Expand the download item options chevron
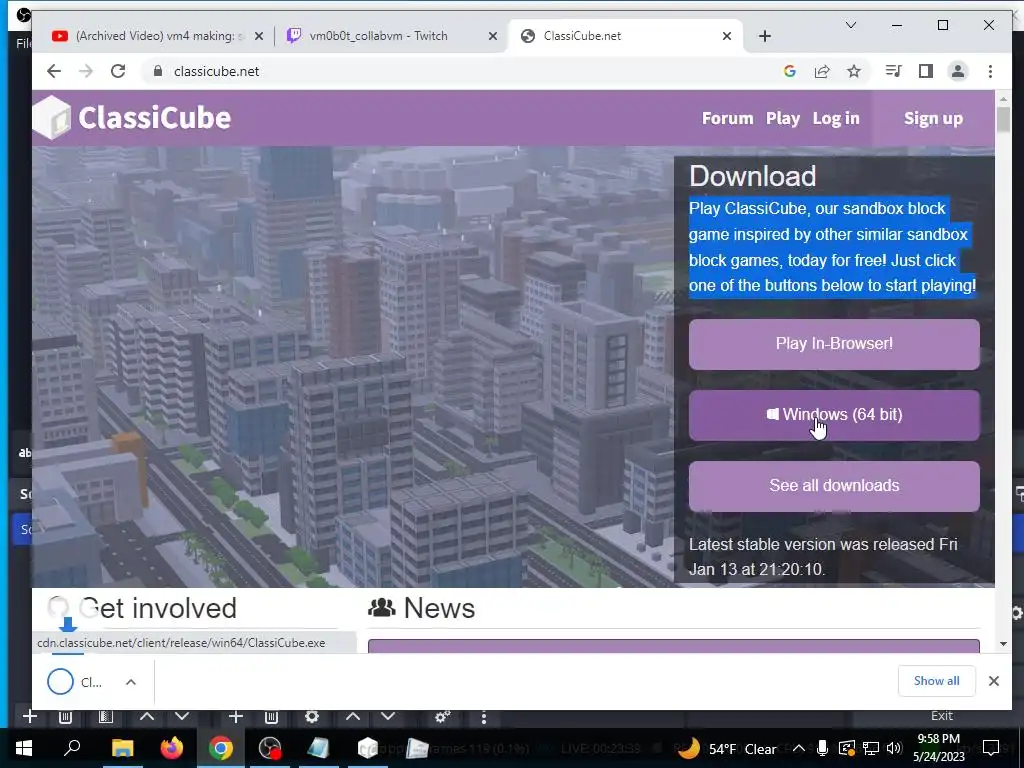Screen dimensions: 1024x768 click(131, 682)
